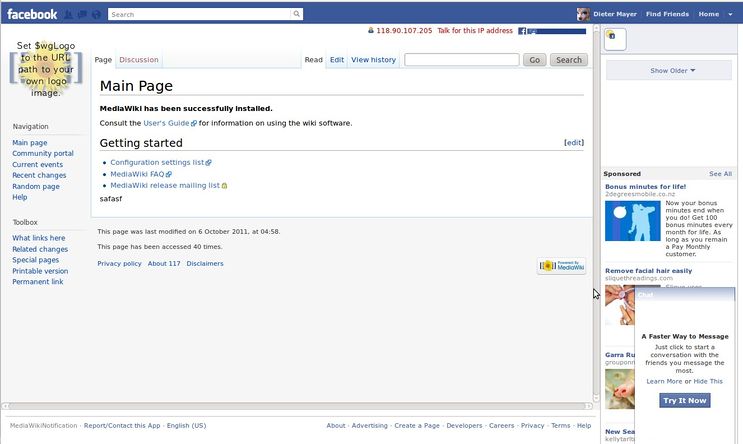Open Recent changes link
743x444 pixels.
(39, 175)
